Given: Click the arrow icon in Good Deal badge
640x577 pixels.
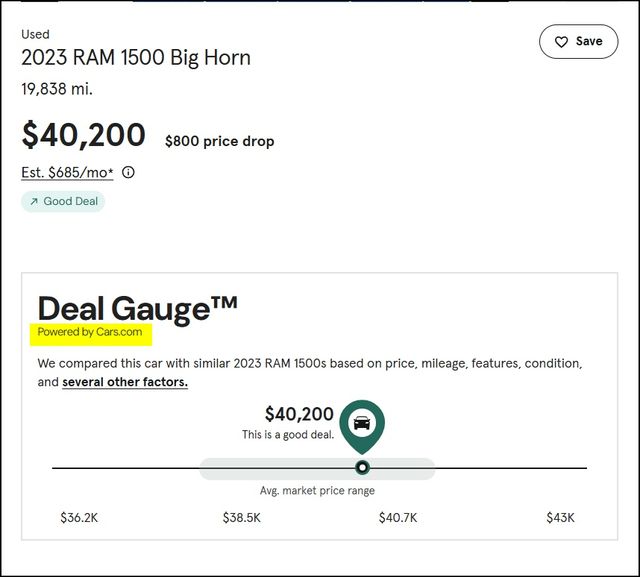Looking at the screenshot, I should pos(34,202).
